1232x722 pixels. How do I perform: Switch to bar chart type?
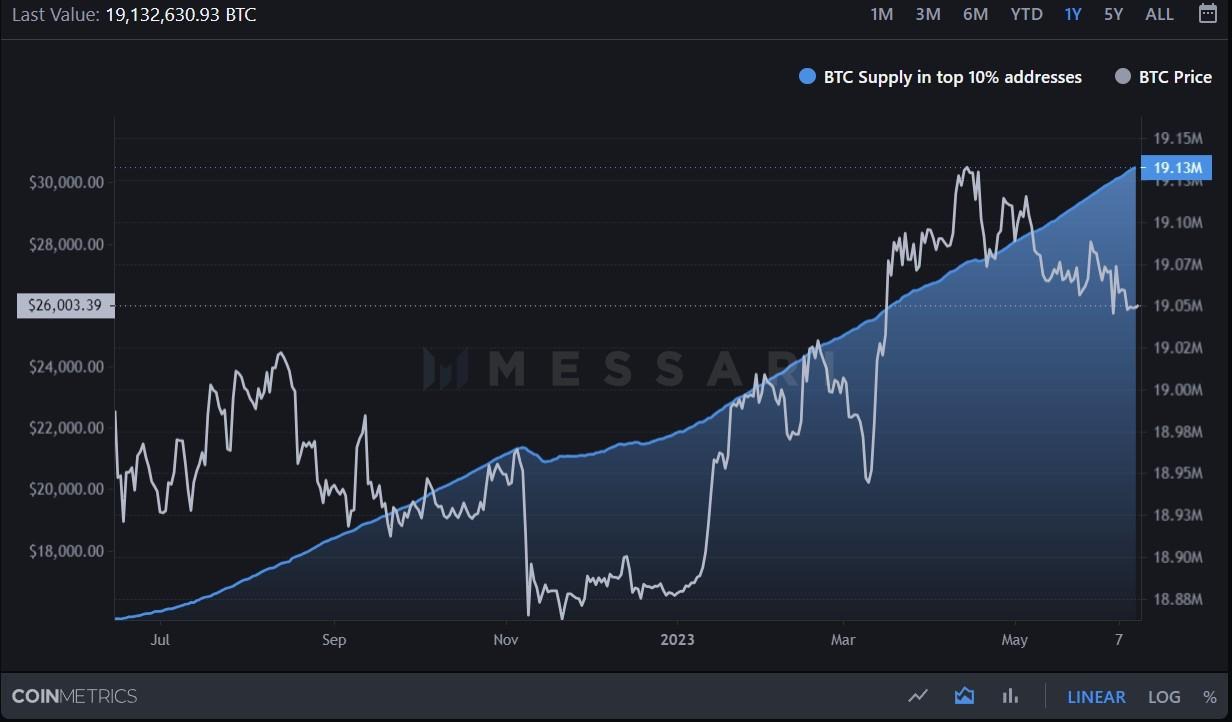(x=1010, y=696)
